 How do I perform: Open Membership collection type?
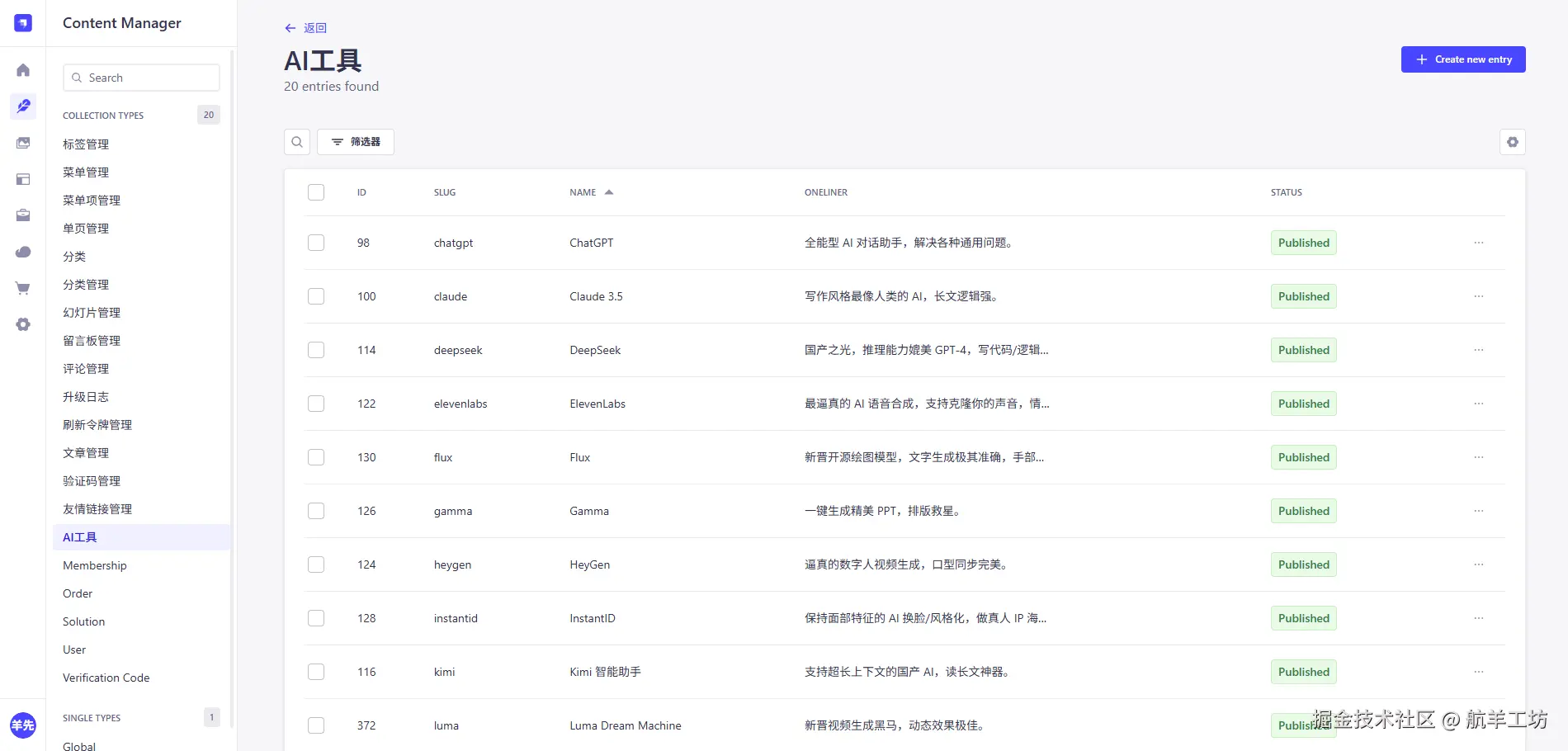click(x=95, y=565)
